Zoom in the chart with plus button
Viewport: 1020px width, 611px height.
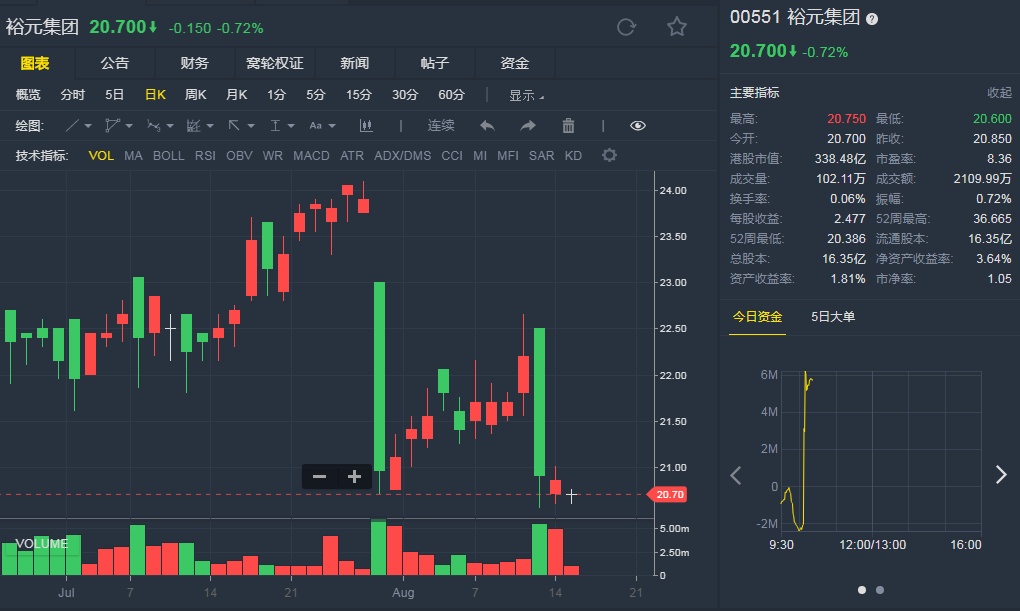354,477
